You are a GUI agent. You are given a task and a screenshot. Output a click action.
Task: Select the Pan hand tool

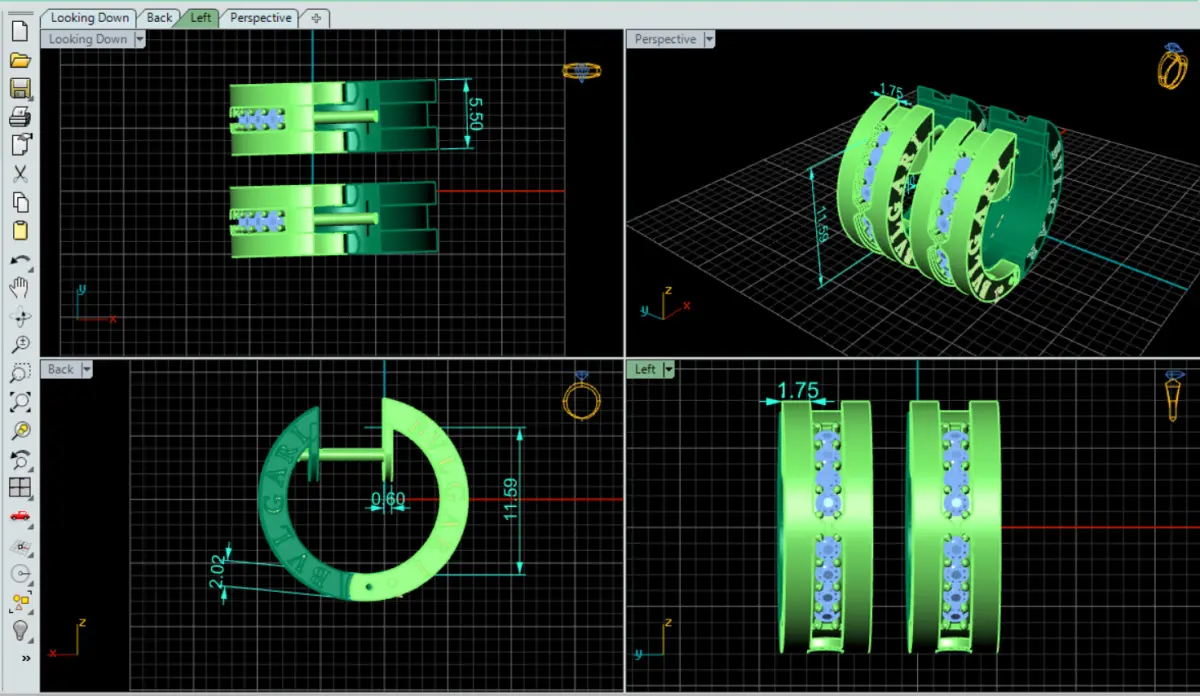[19, 288]
